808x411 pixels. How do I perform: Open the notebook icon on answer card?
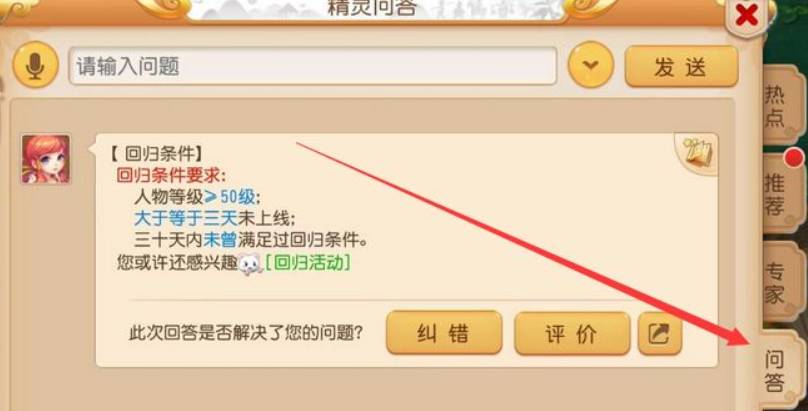coord(697,153)
